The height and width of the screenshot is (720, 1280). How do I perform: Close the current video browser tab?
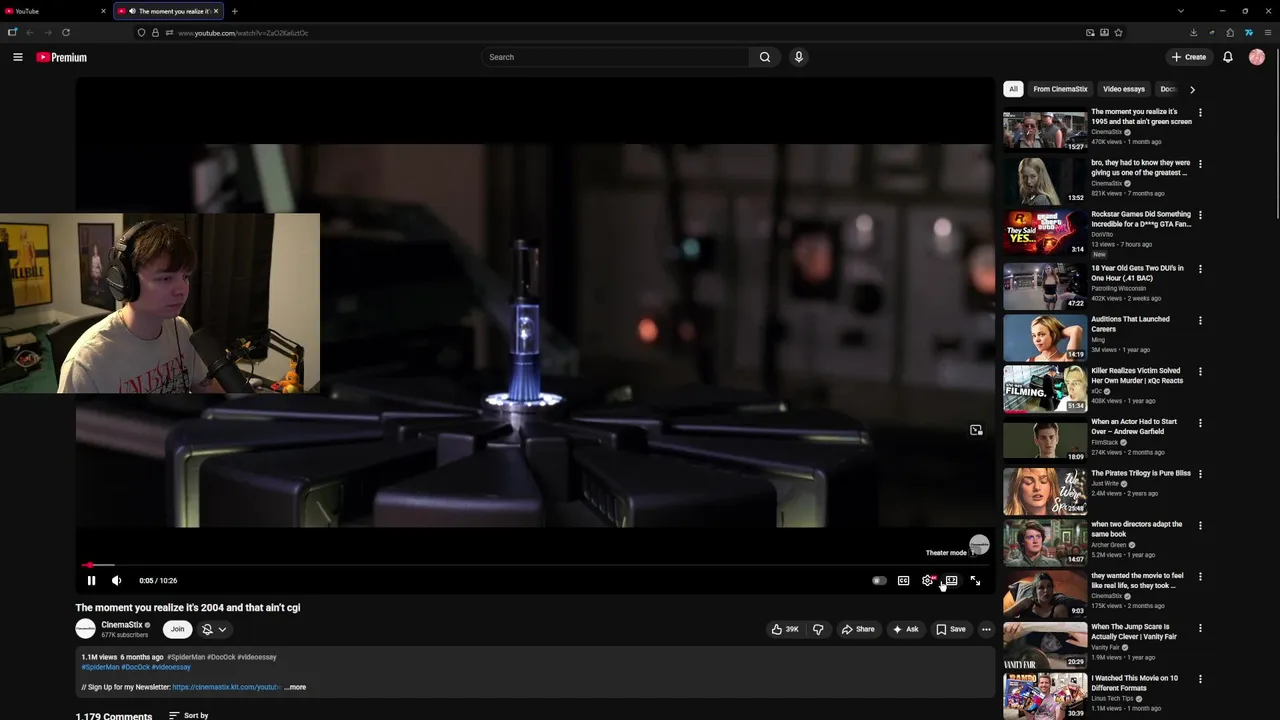click(x=215, y=11)
